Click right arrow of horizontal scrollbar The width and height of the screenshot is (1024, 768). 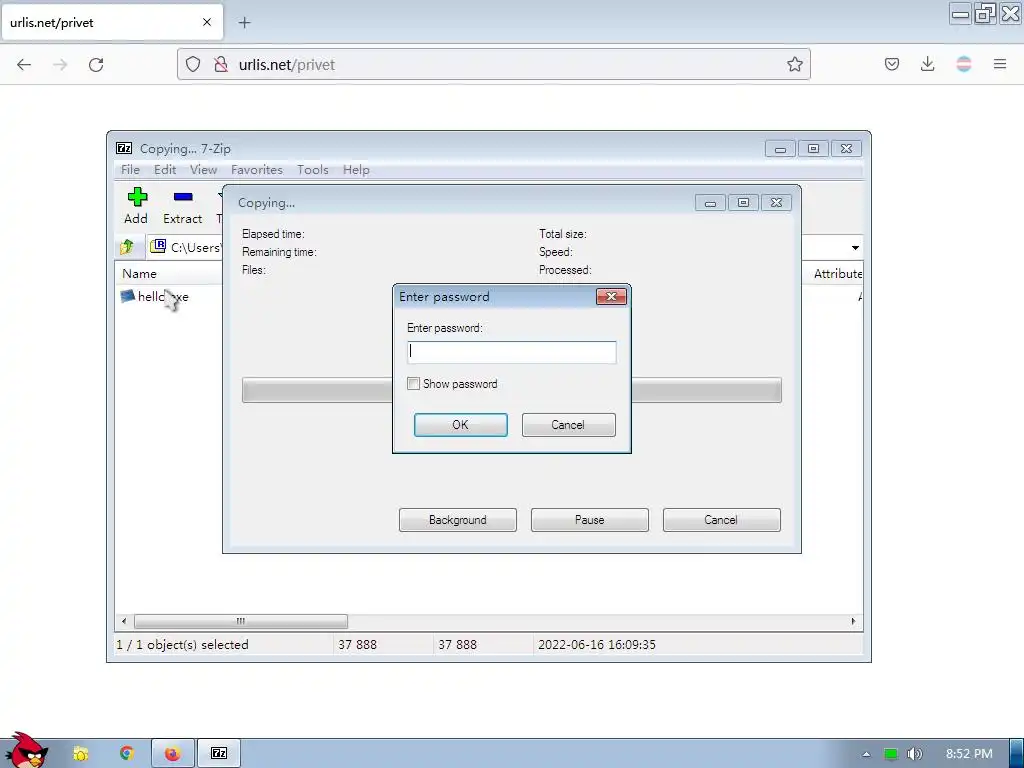coord(853,621)
